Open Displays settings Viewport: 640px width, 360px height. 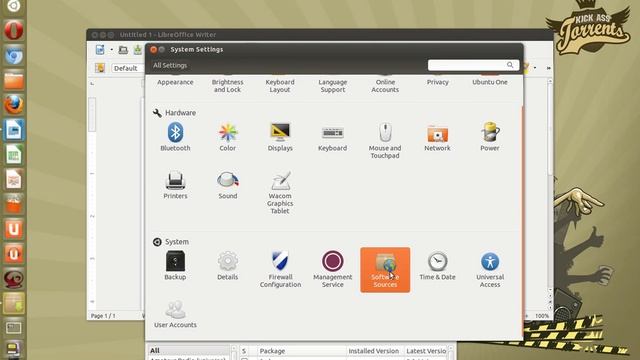click(x=280, y=137)
